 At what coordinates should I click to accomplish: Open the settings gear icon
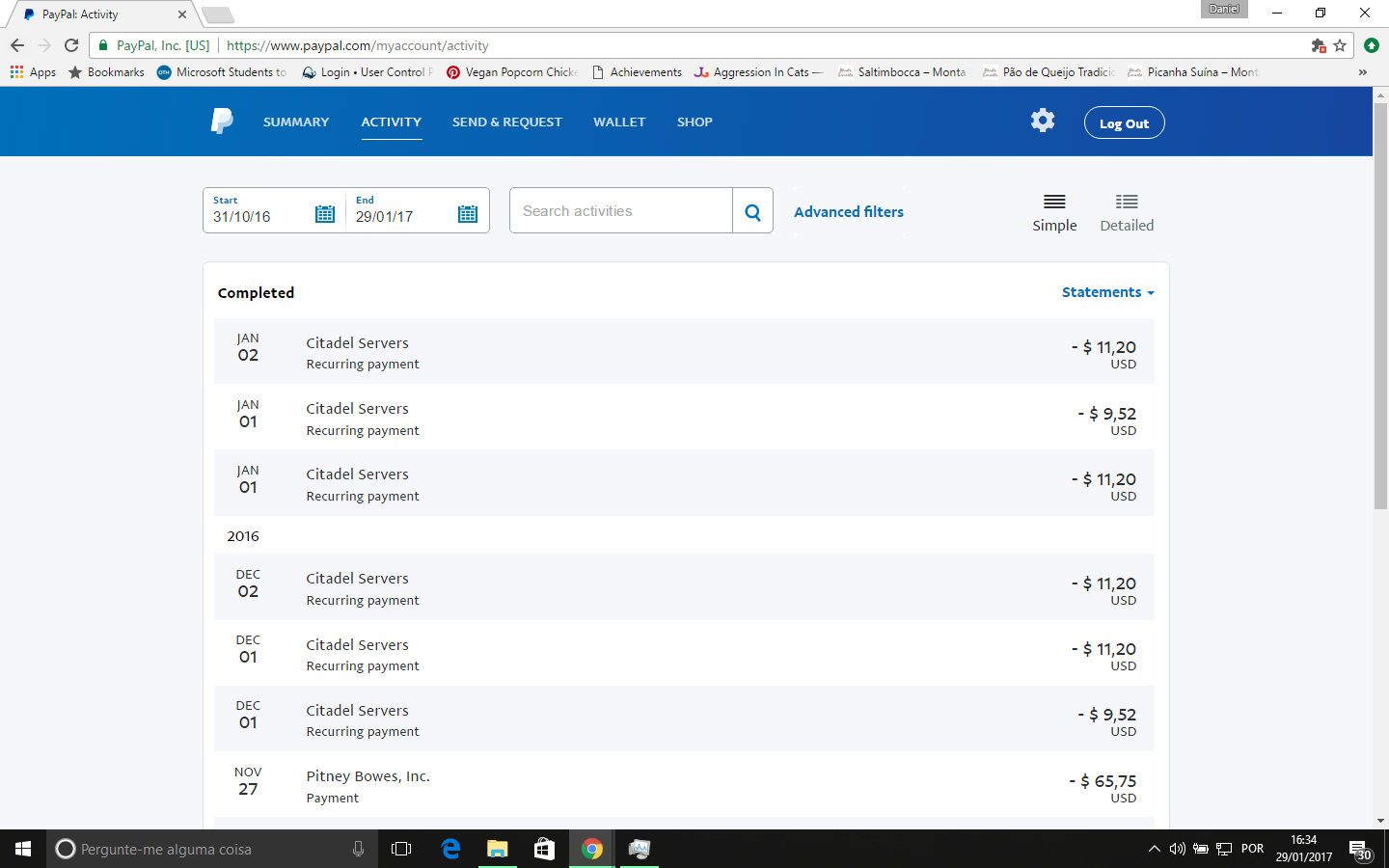tap(1042, 121)
